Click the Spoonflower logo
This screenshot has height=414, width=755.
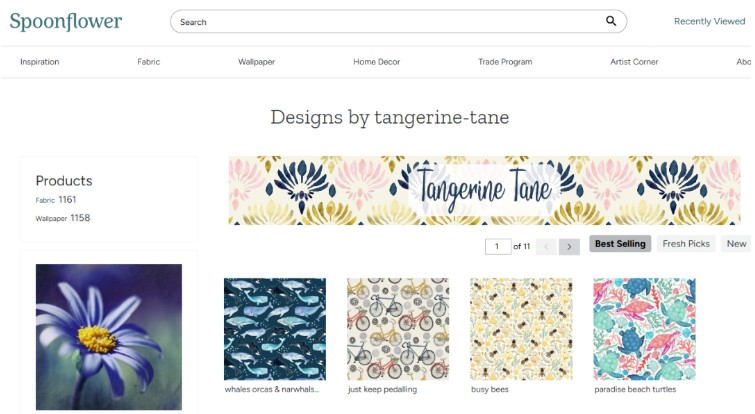coord(66,21)
